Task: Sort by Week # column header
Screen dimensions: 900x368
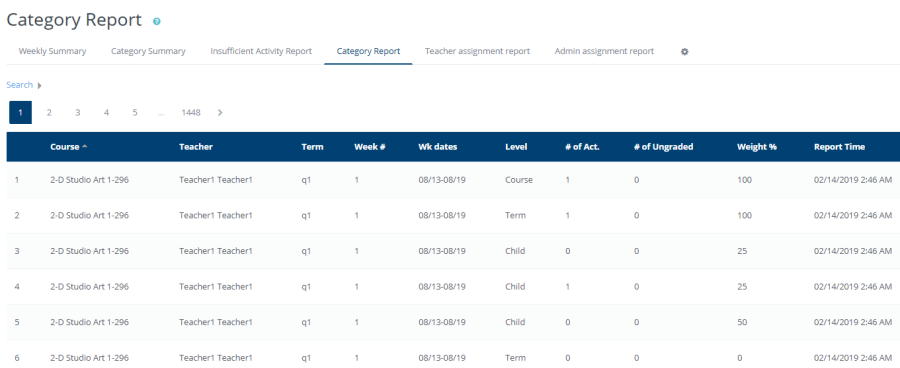Action: pos(370,147)
